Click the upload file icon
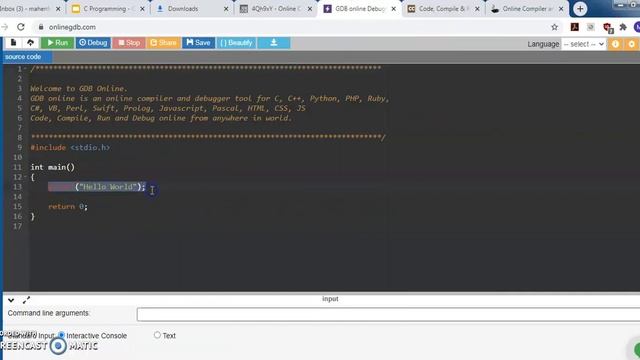The height and width of the screenshot is (360, 640). pyautogui.click(x=31, y=42)
